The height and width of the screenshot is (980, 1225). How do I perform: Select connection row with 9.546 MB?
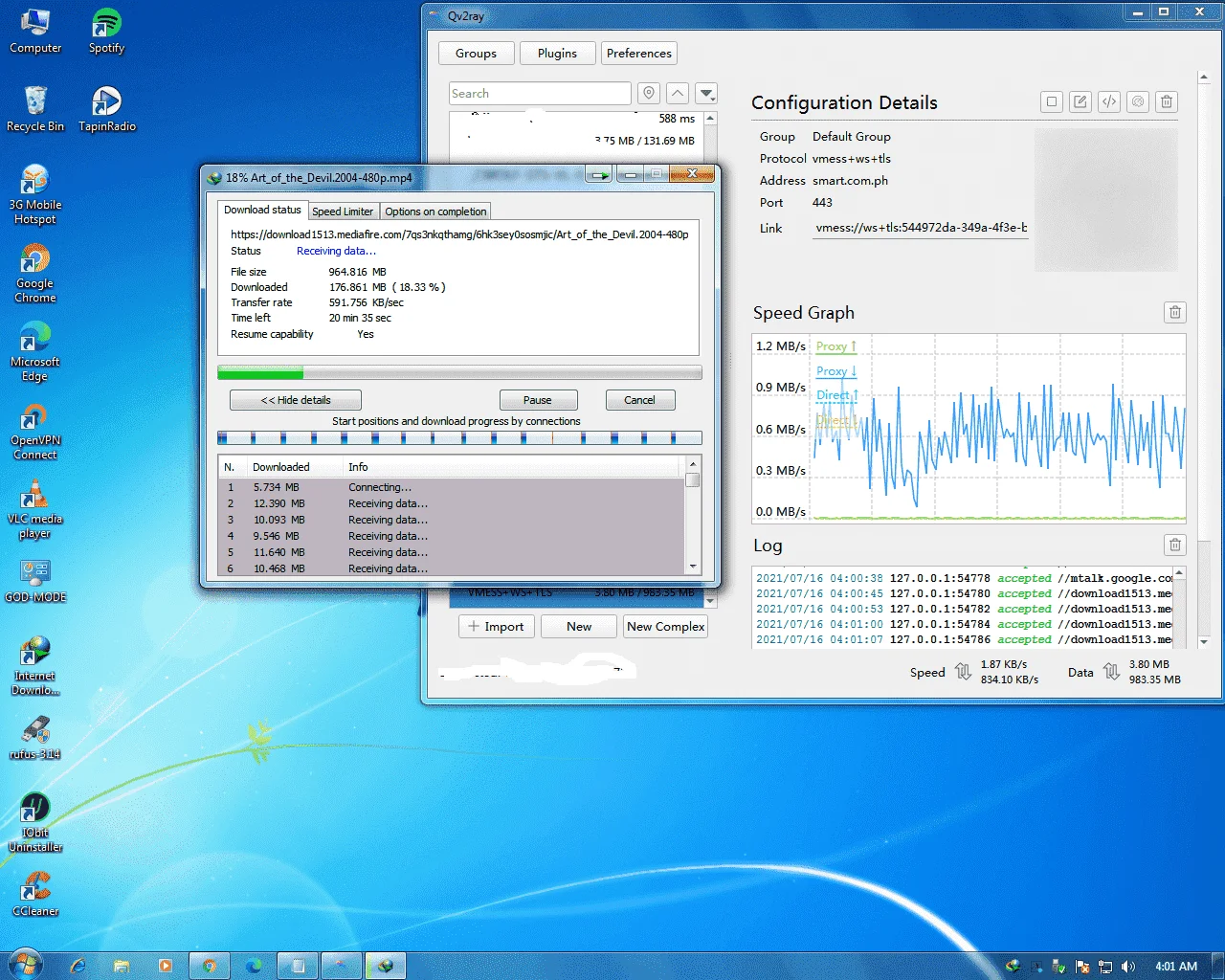pyautogui.click(x=452, y=536)
